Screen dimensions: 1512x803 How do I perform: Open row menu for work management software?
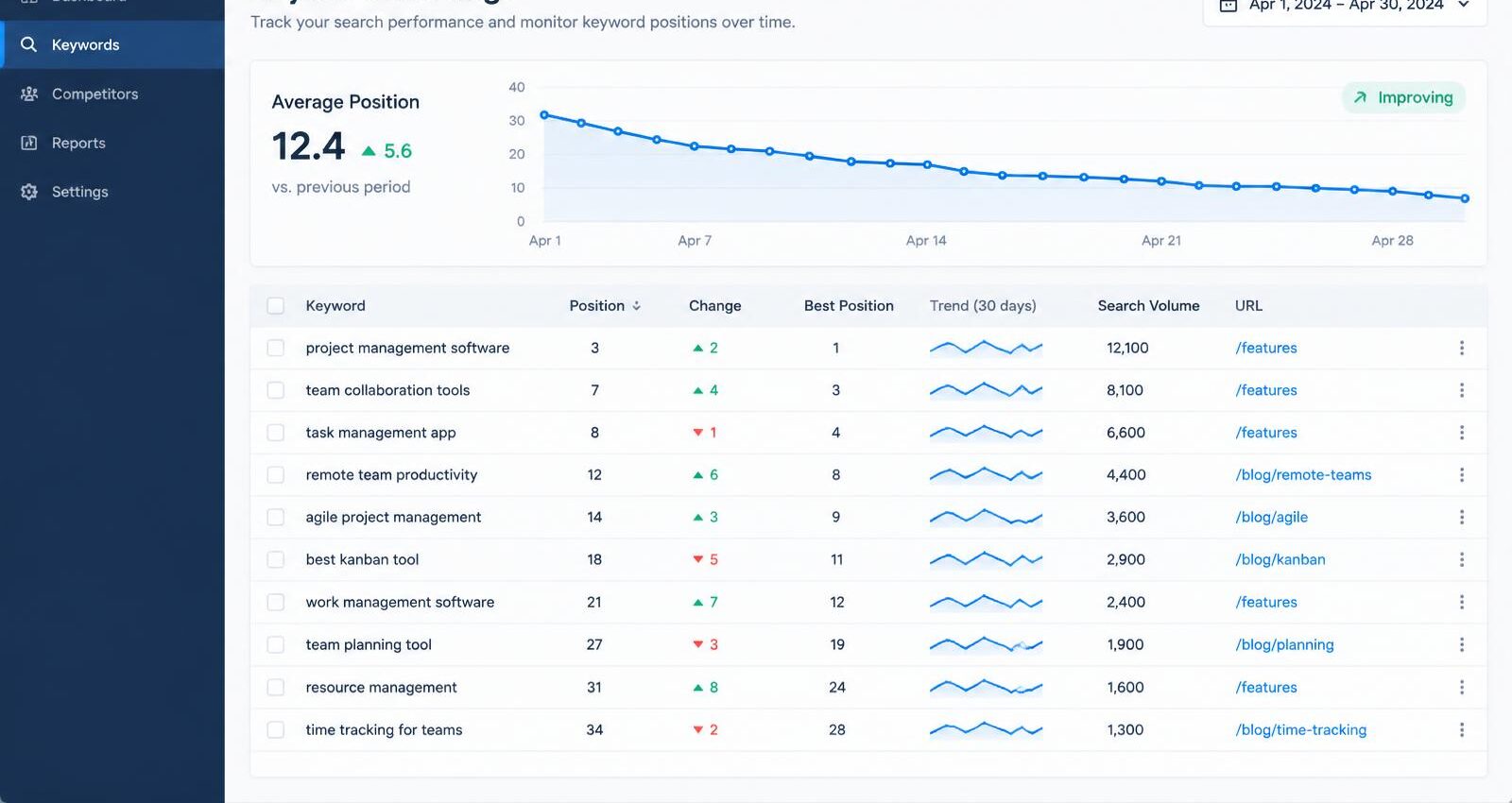[x=1461, y=602]
